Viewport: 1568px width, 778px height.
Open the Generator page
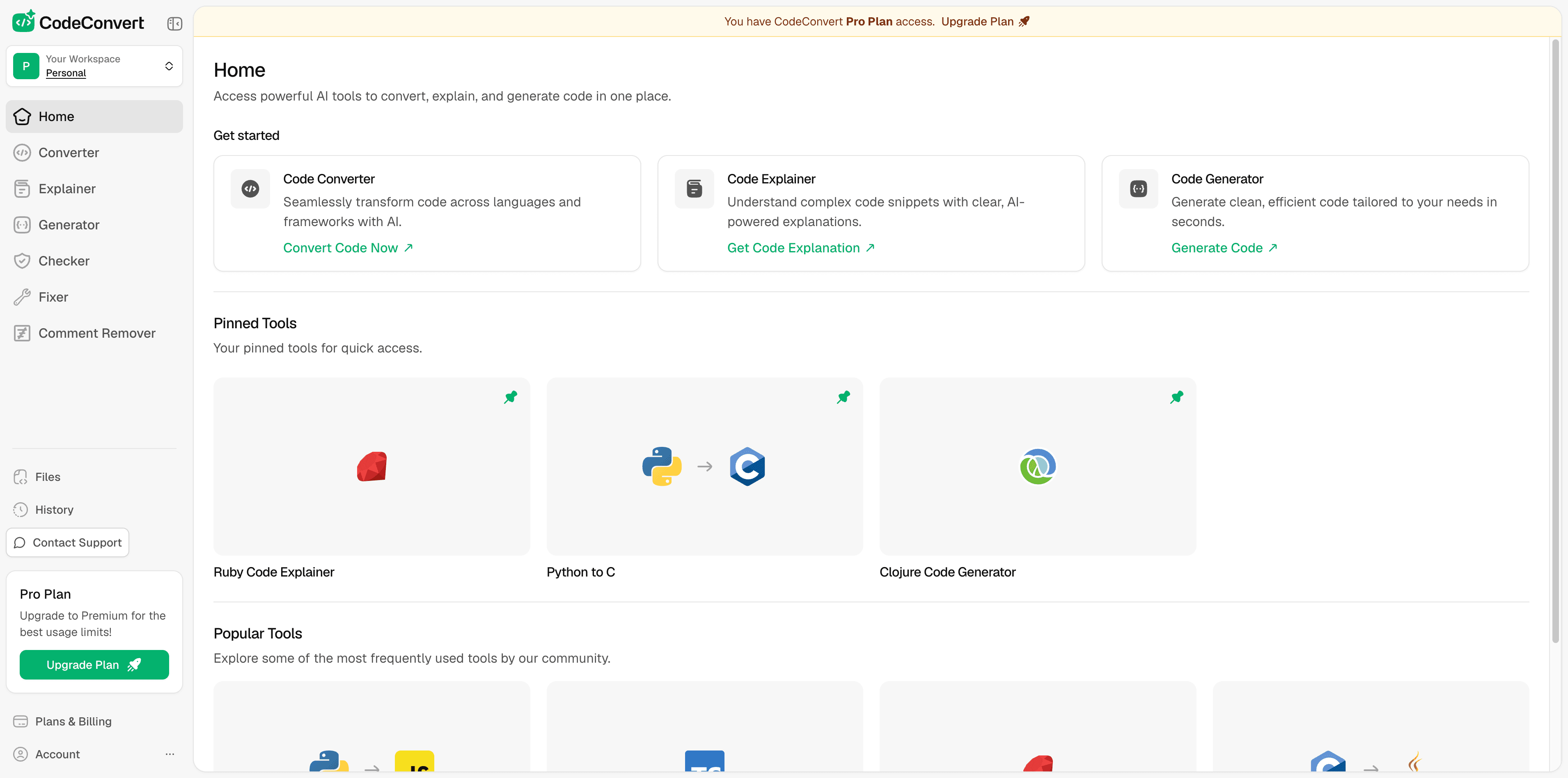[x=94, y=224]
